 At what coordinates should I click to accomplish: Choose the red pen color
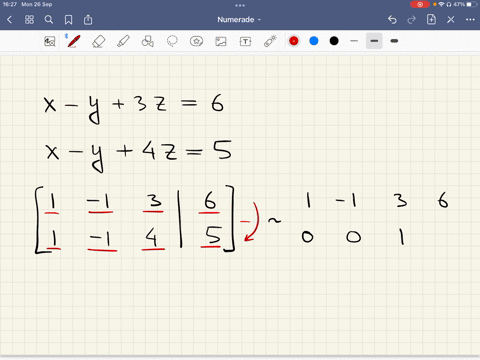coord(294,41)
